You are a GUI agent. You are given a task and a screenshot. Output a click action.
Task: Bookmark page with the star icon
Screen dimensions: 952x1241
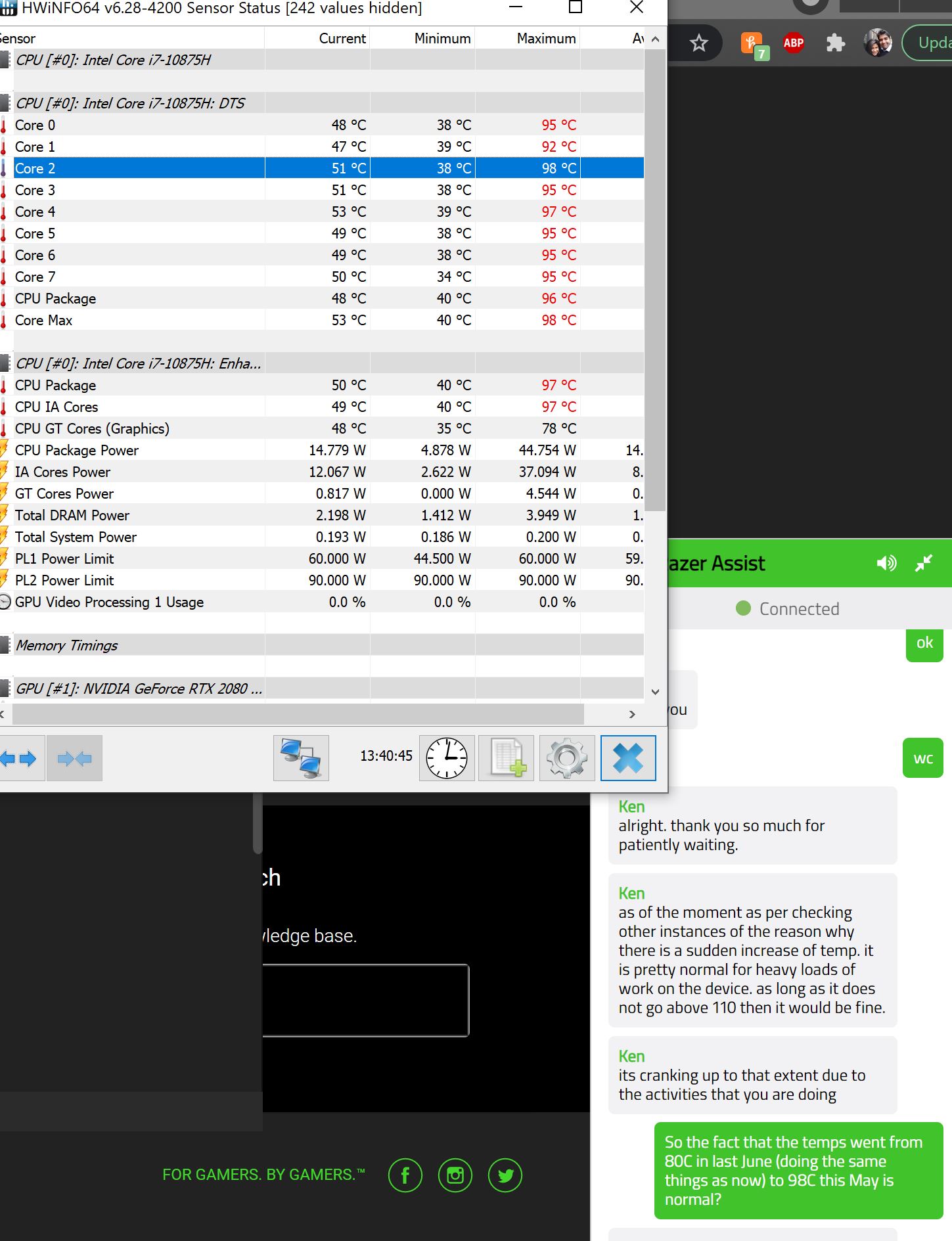coord(698,43)
